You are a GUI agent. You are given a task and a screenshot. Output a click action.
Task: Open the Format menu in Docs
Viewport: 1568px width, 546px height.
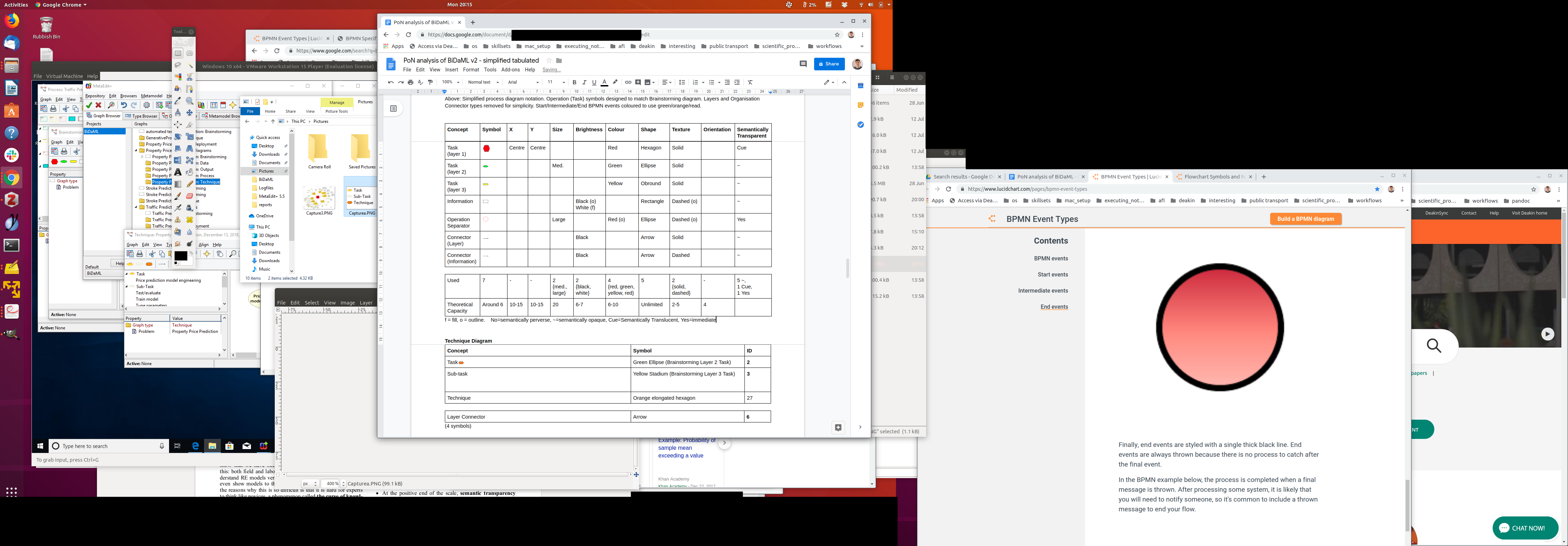coord(470,70)
